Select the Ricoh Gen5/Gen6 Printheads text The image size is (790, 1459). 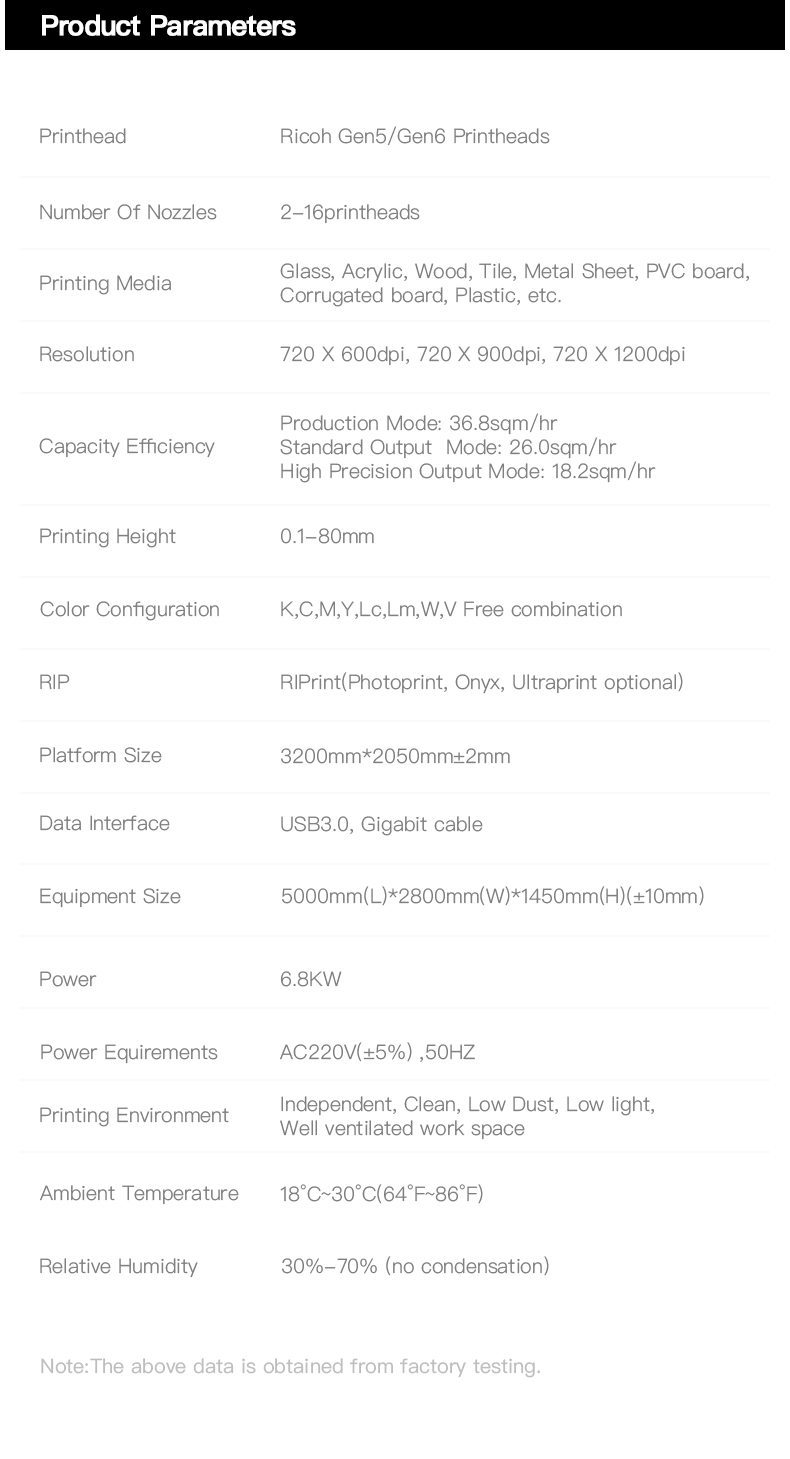coord(414,136)
